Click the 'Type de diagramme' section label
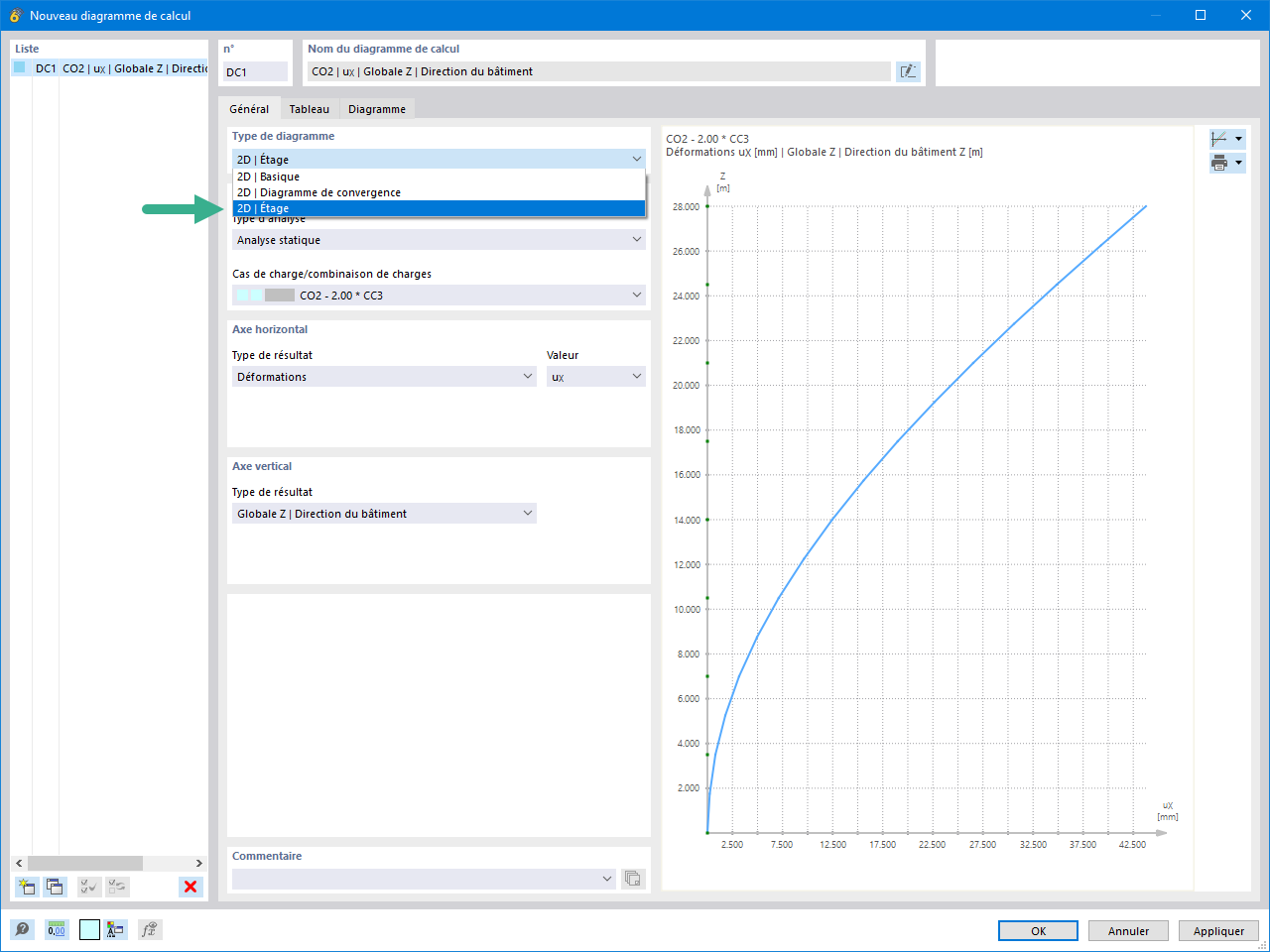 point(284,136)
